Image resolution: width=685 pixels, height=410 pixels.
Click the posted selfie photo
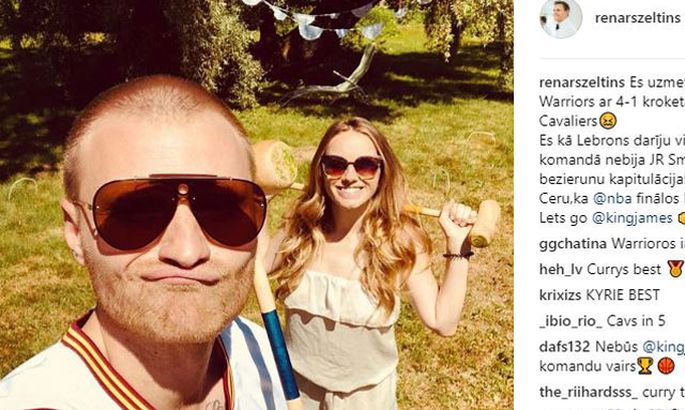point(257,205)
